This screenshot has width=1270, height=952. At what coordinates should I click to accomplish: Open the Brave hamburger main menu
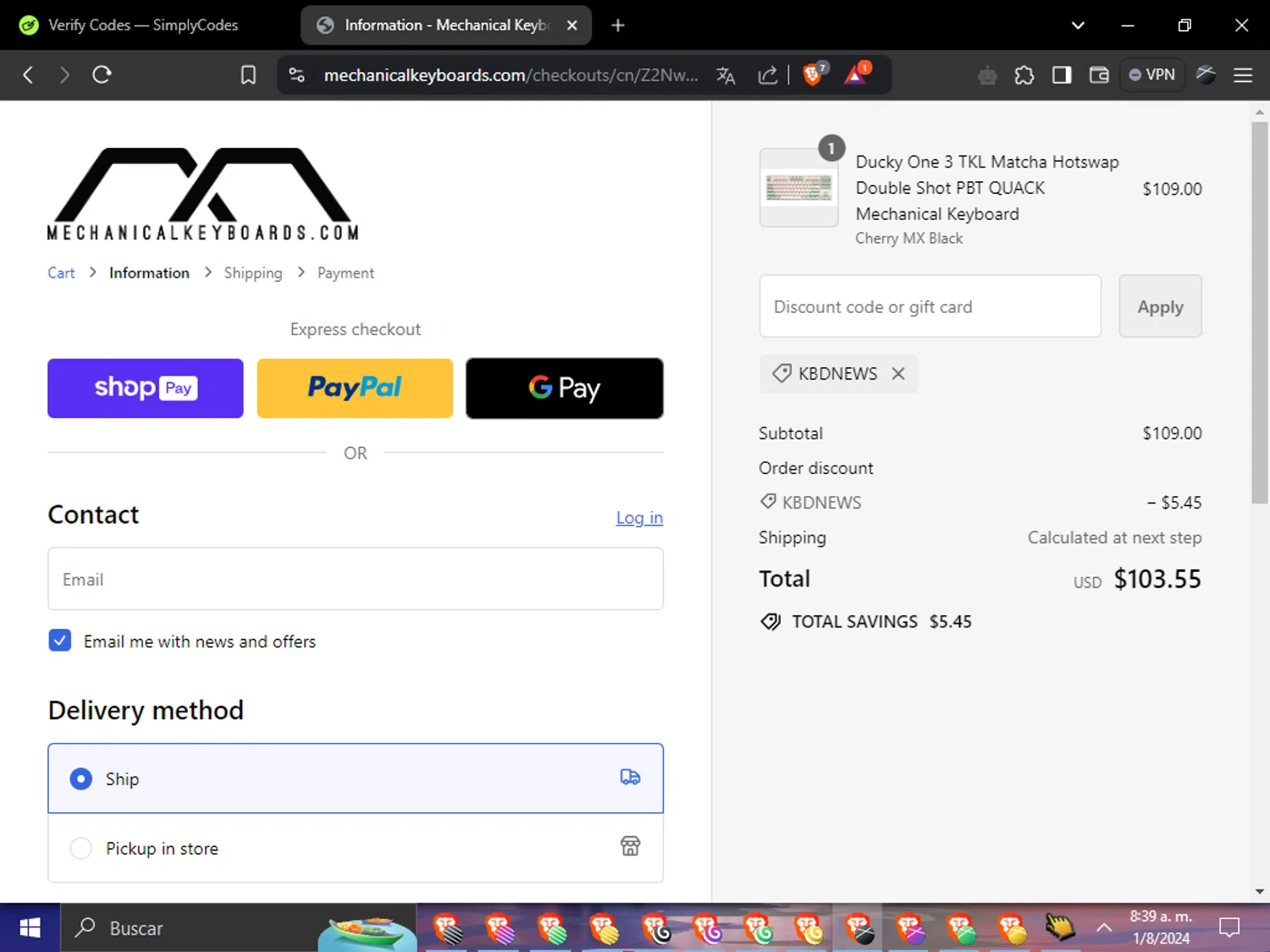pyautogui.click(x=1243, y=75)
